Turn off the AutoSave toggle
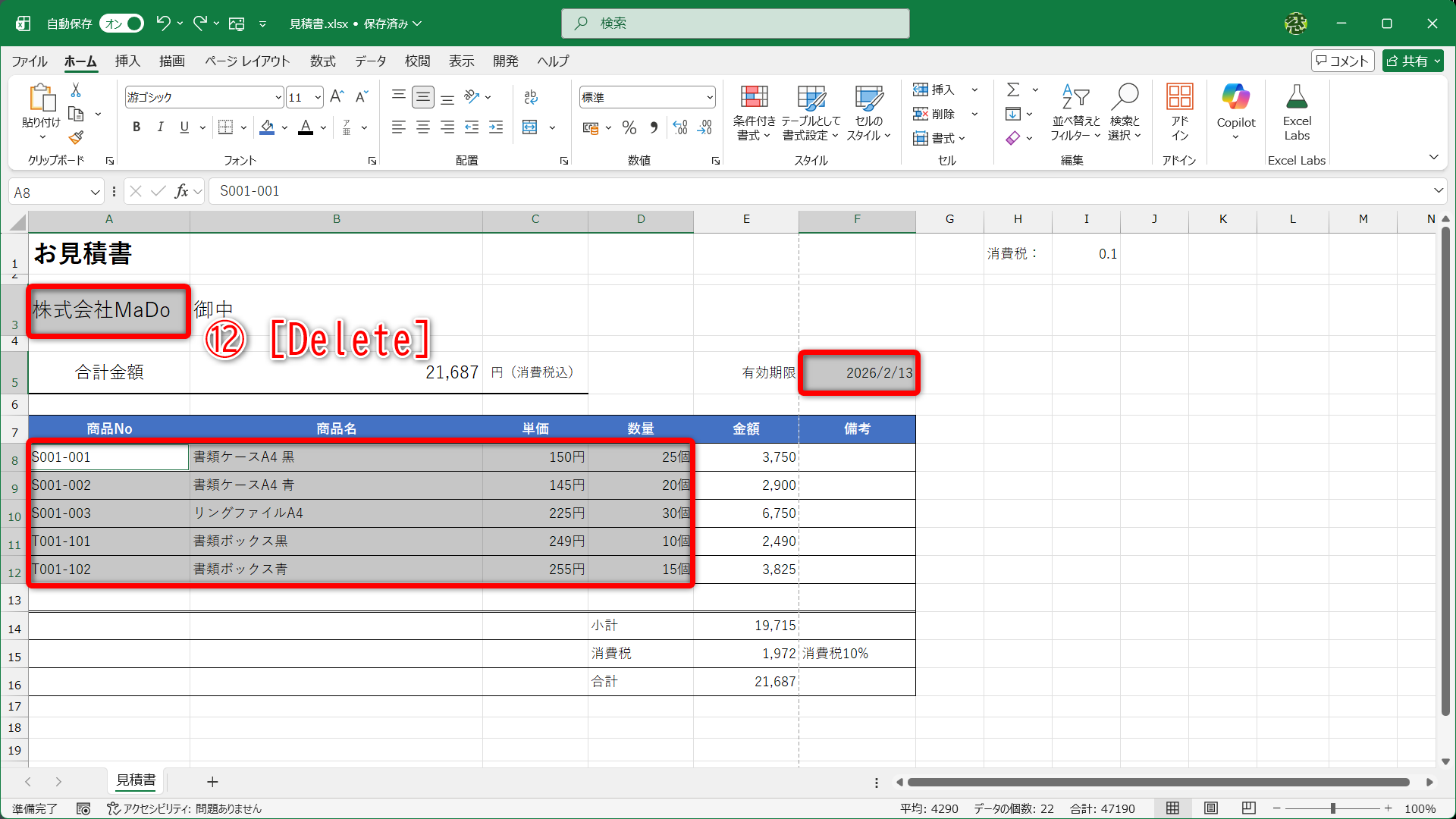The height and width of the screenshot is (819, 1456). click(121, 24)
